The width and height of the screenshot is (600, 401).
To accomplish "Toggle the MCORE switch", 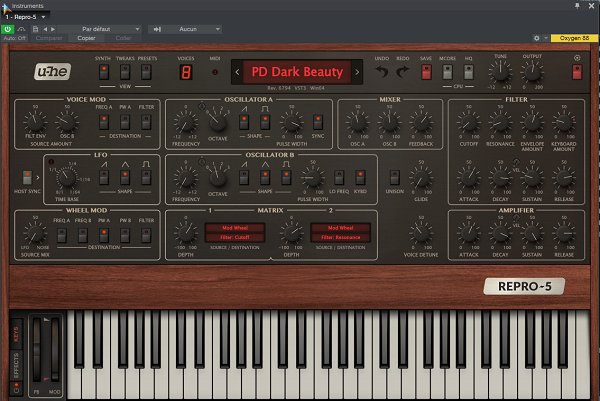I will pyautogui.click(x=447, y=72).
